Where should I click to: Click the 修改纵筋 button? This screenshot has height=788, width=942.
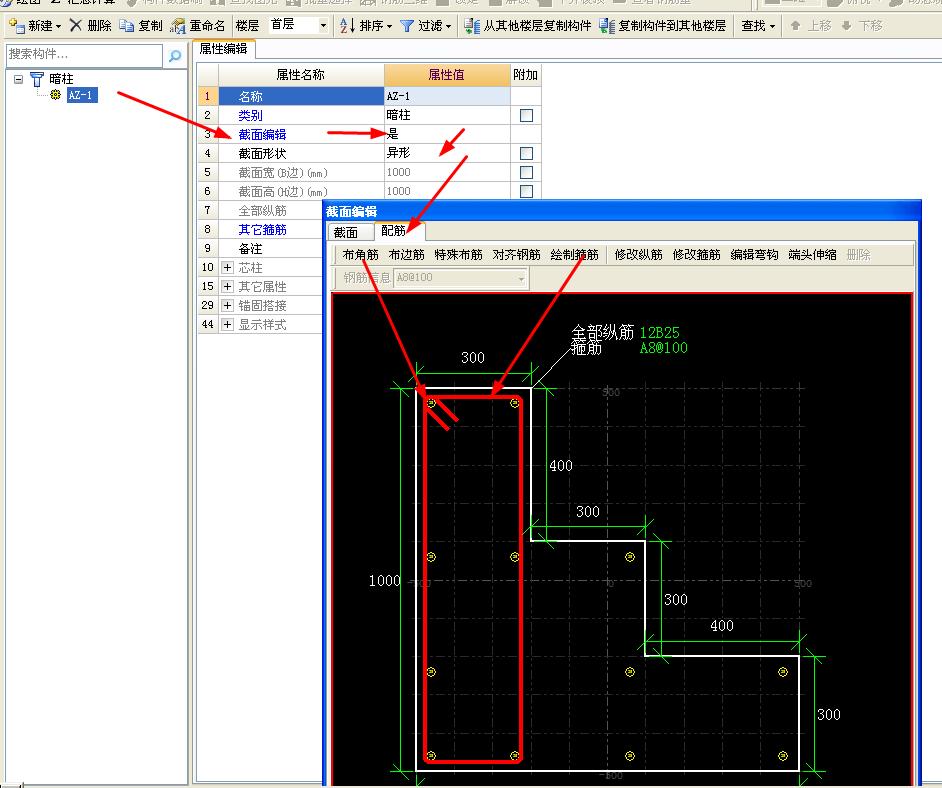click(639, 255)
